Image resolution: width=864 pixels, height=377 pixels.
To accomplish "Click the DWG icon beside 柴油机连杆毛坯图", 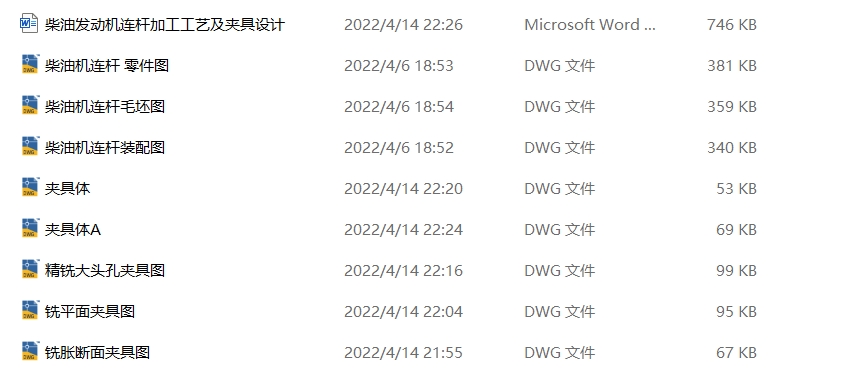I will click(30, 105).
